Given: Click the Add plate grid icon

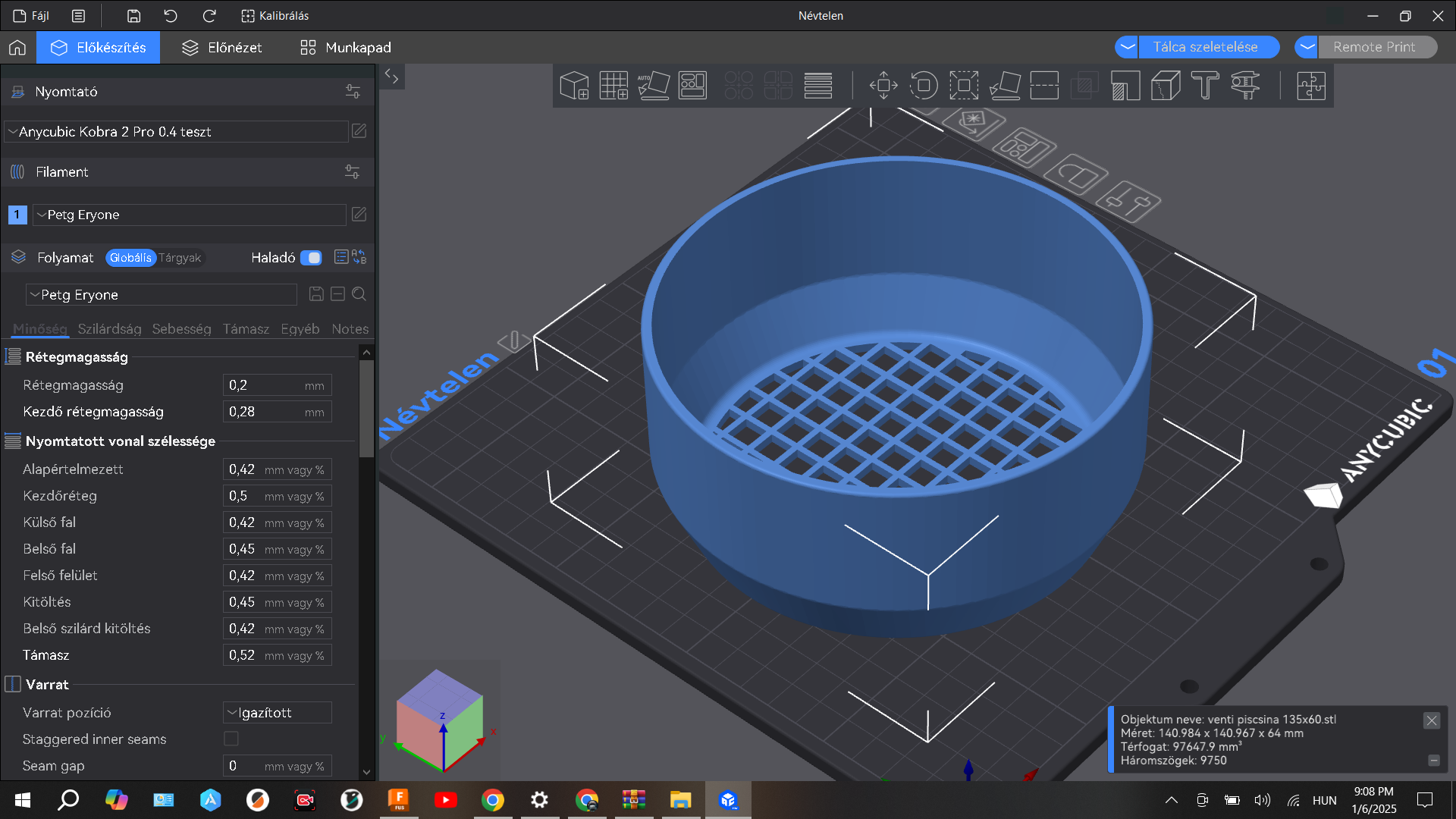Looking at the screenshot, I should [x=613, y=86].
